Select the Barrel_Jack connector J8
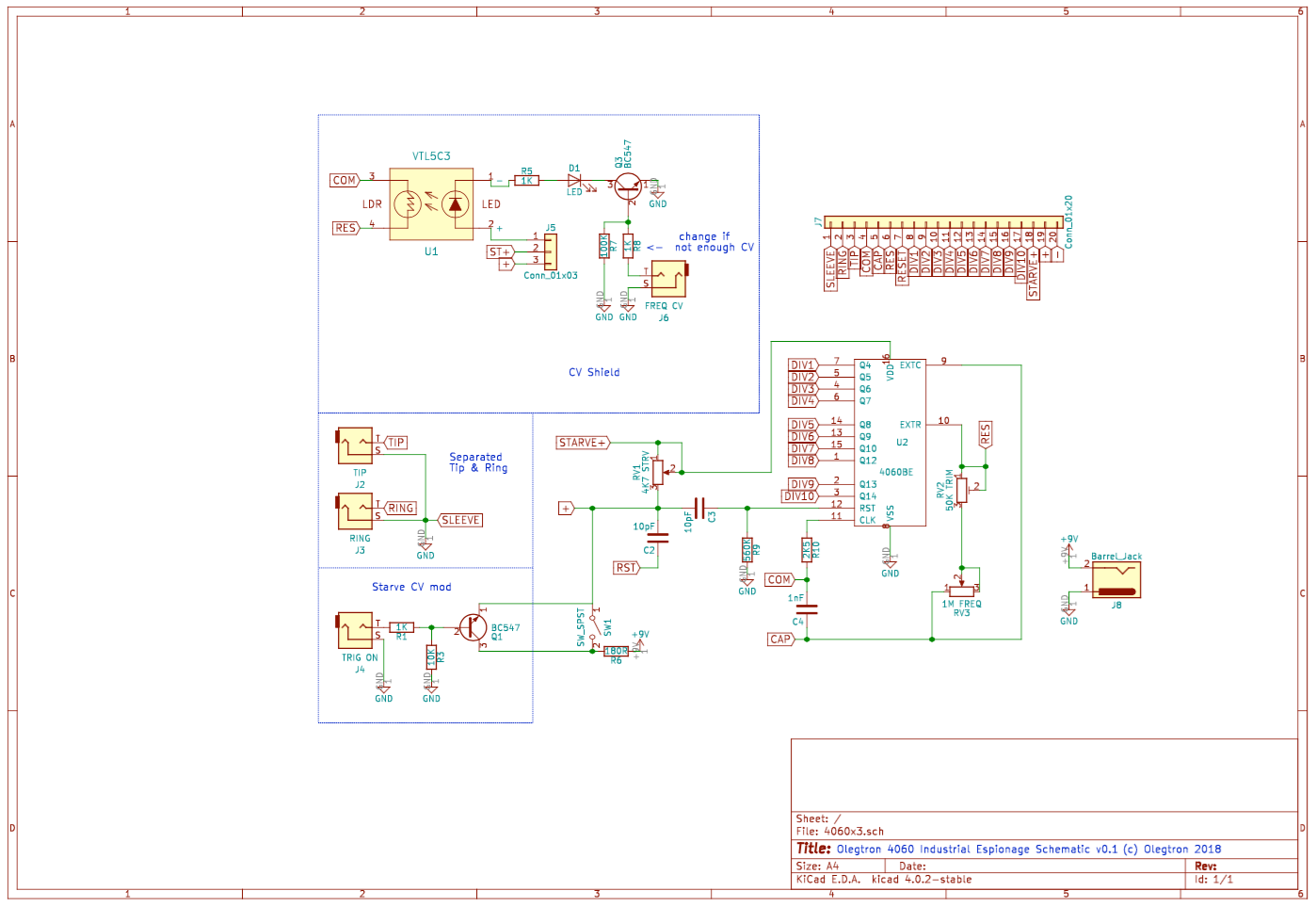This screenshot has width=1316, height=907. pos(1116,579)
